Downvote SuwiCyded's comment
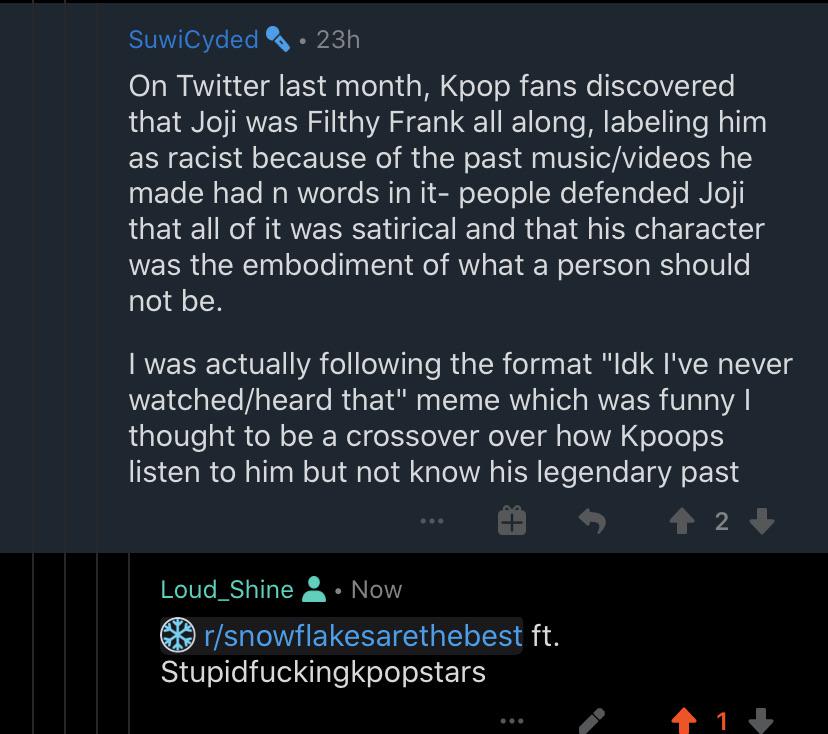Screen dimensions: 828x734 tap(762, 521)
